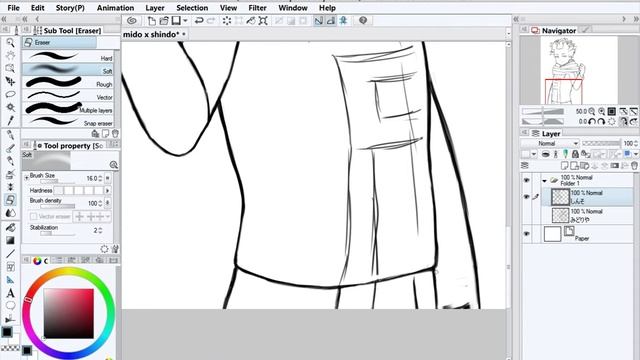Screen dimensions: 640x360
Task: Click the Eraser sub tool group tab
Action: coord(60,42)
